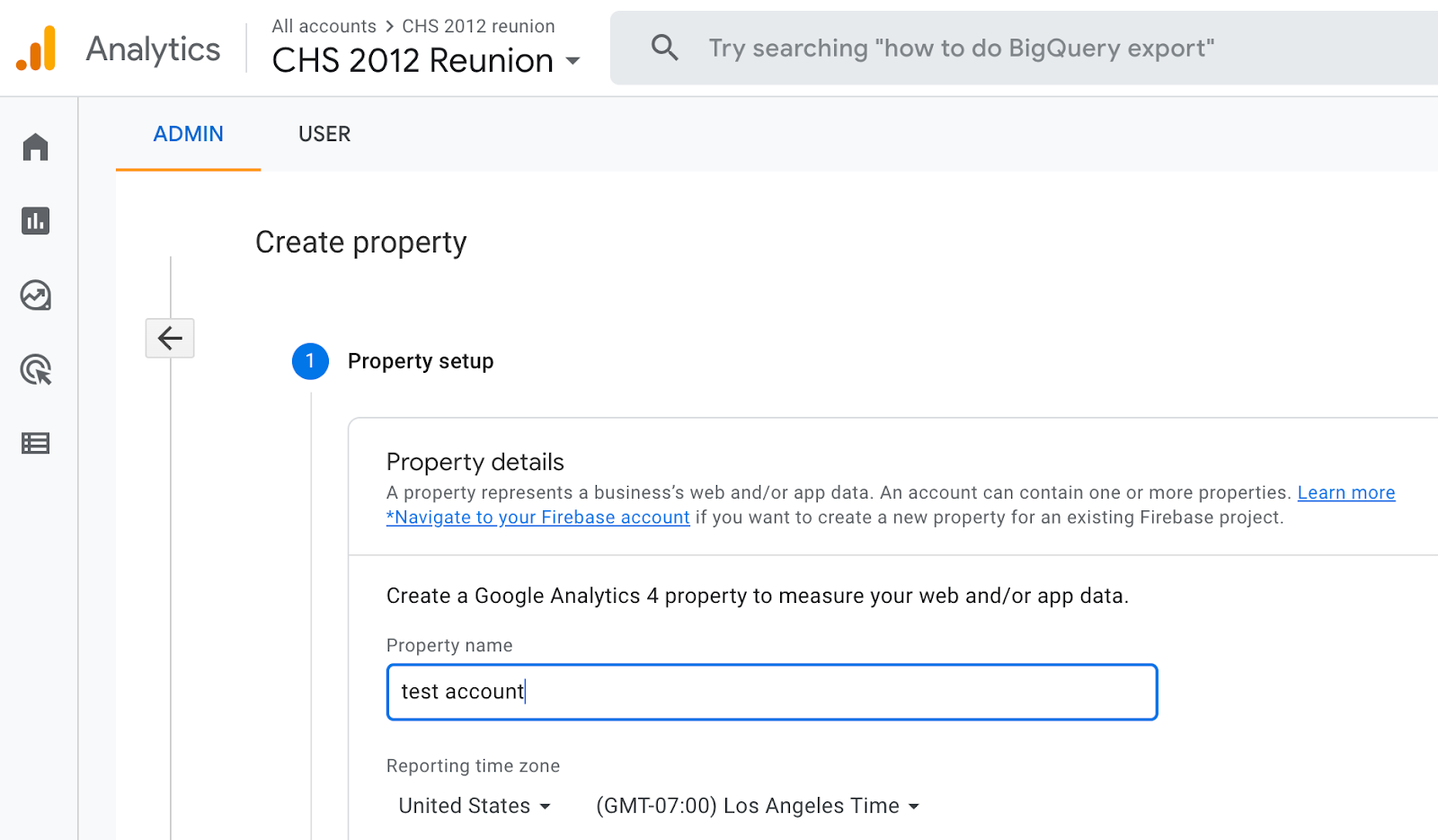This screenshot has height=840, width=1438.
Task: Click the CHS 2012 reunion breadcrumb
Action: [478, 26]
